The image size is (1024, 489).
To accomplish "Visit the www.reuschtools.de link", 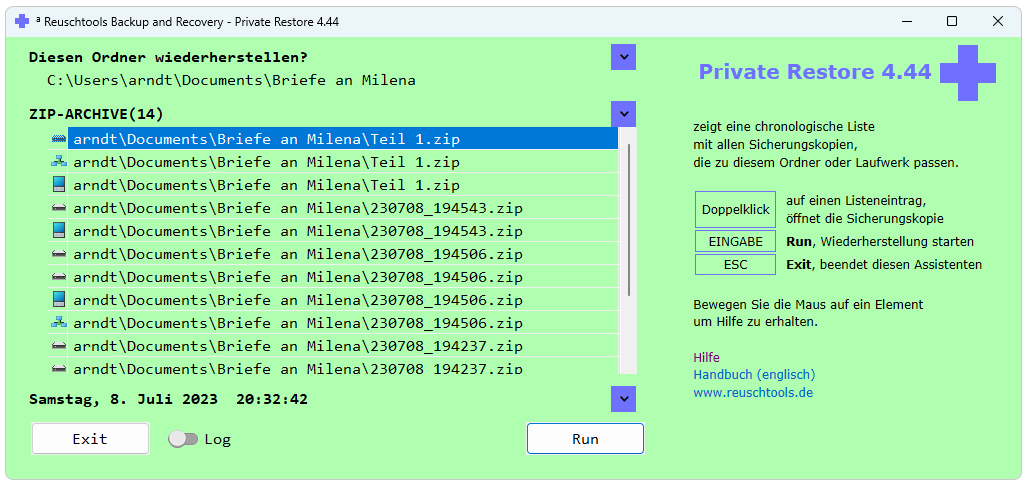I will click(x=753, y=392).
